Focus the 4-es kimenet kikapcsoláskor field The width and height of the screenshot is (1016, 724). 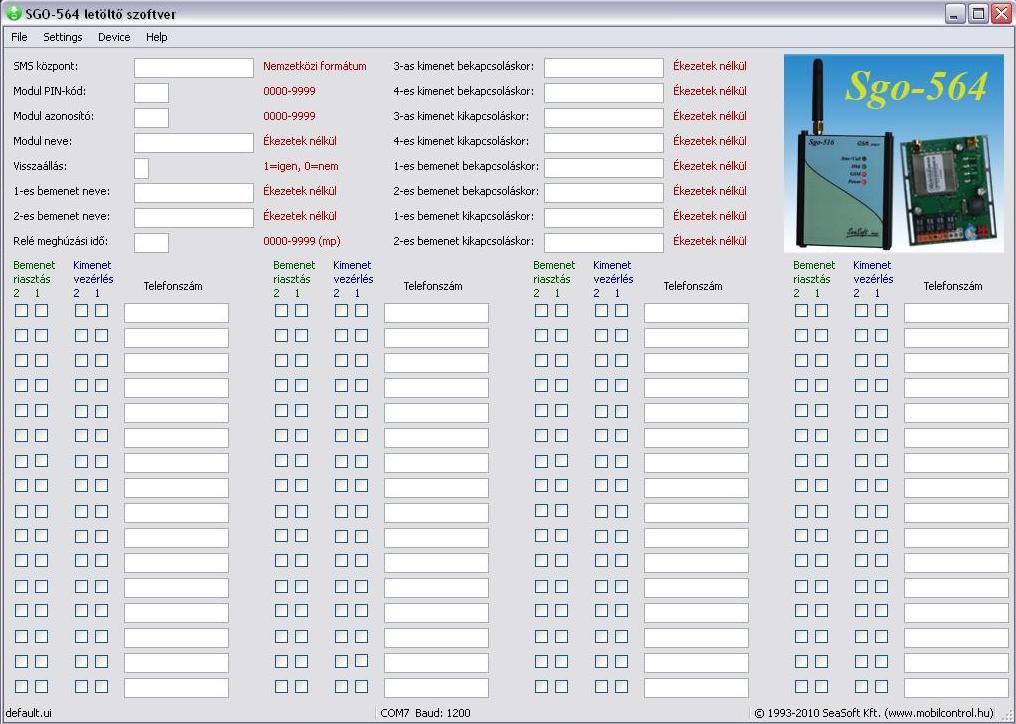604,143
